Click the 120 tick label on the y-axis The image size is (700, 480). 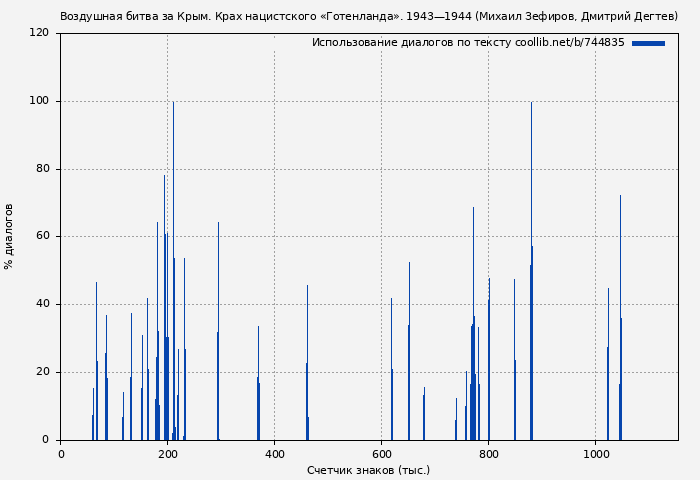tap(39, 33)
